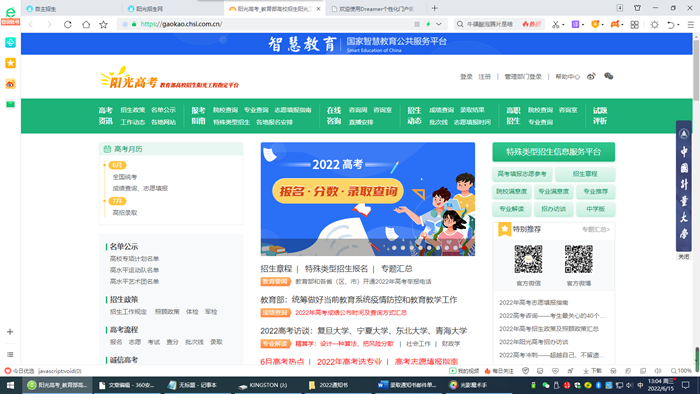
Task: Open the extensions grid icon in toolbar
Action: (634, 25)
